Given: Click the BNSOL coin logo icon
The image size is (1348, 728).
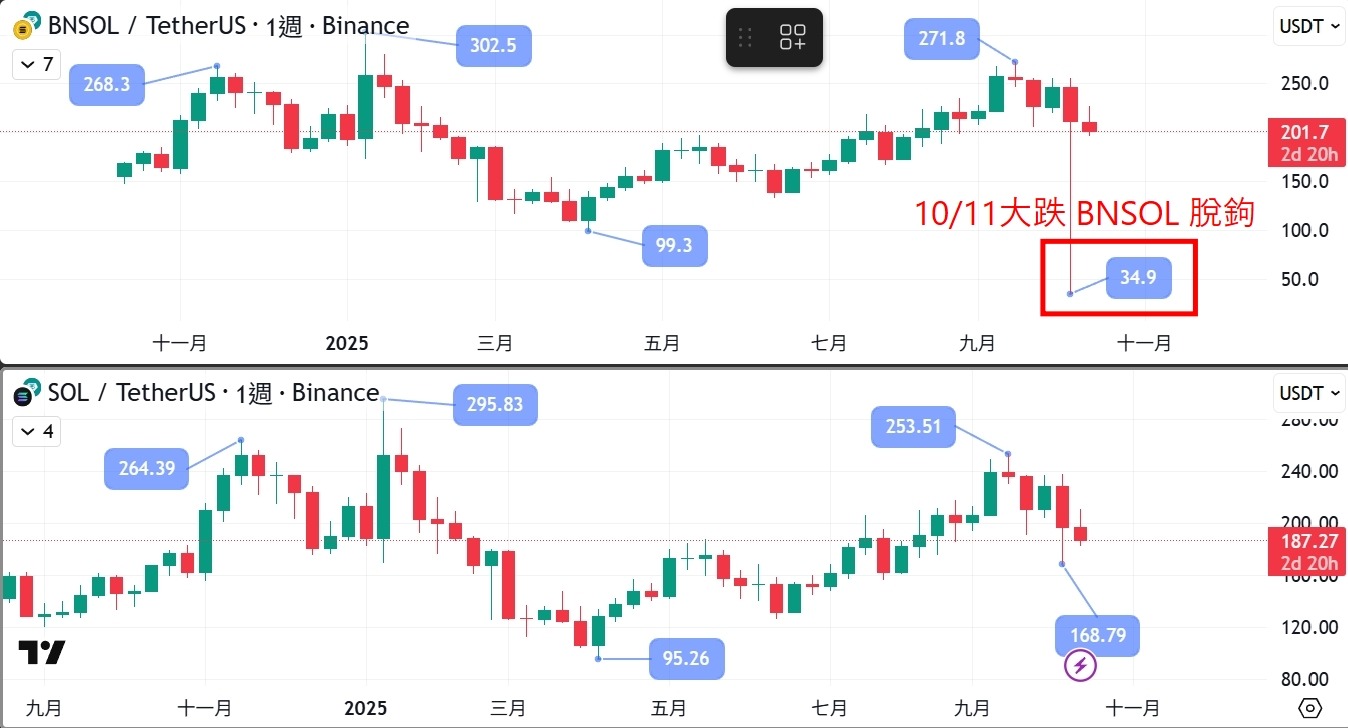Looking at the screenshot, I should point(22,26).
